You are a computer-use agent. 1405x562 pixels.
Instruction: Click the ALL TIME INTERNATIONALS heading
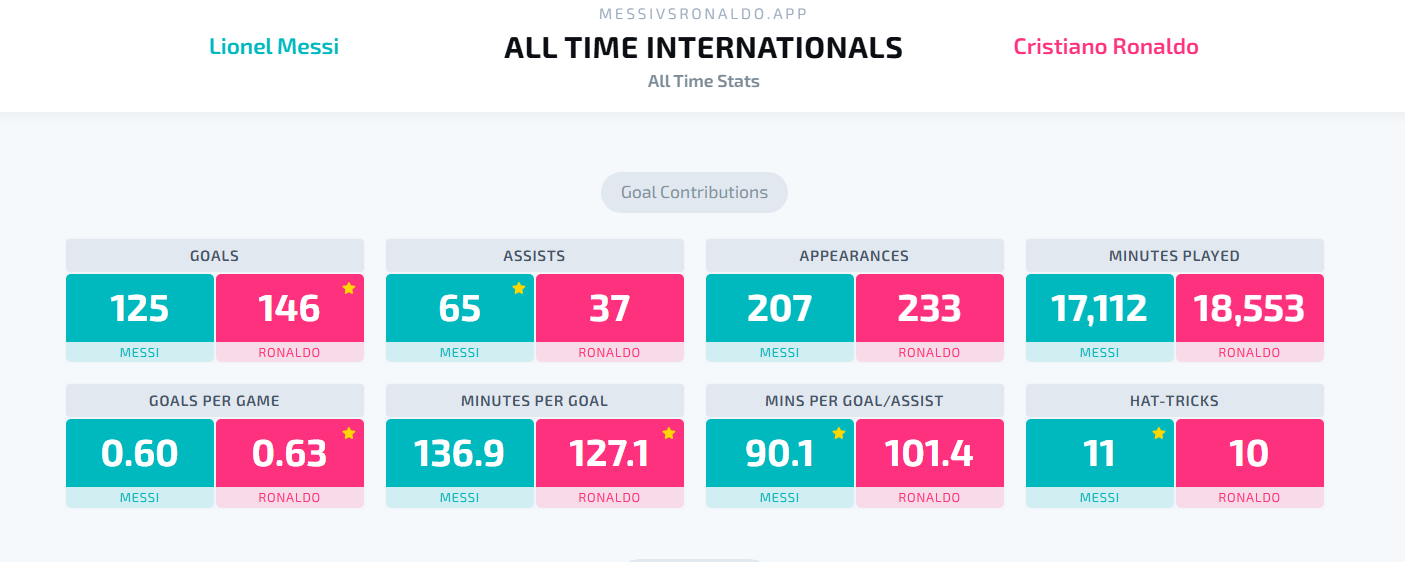[703, 47]
